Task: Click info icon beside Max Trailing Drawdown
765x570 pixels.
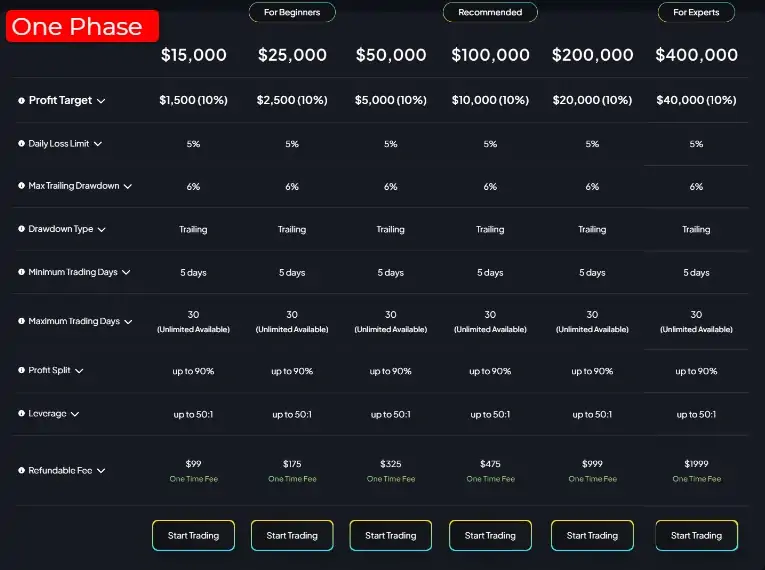Action: pos(21,186)
